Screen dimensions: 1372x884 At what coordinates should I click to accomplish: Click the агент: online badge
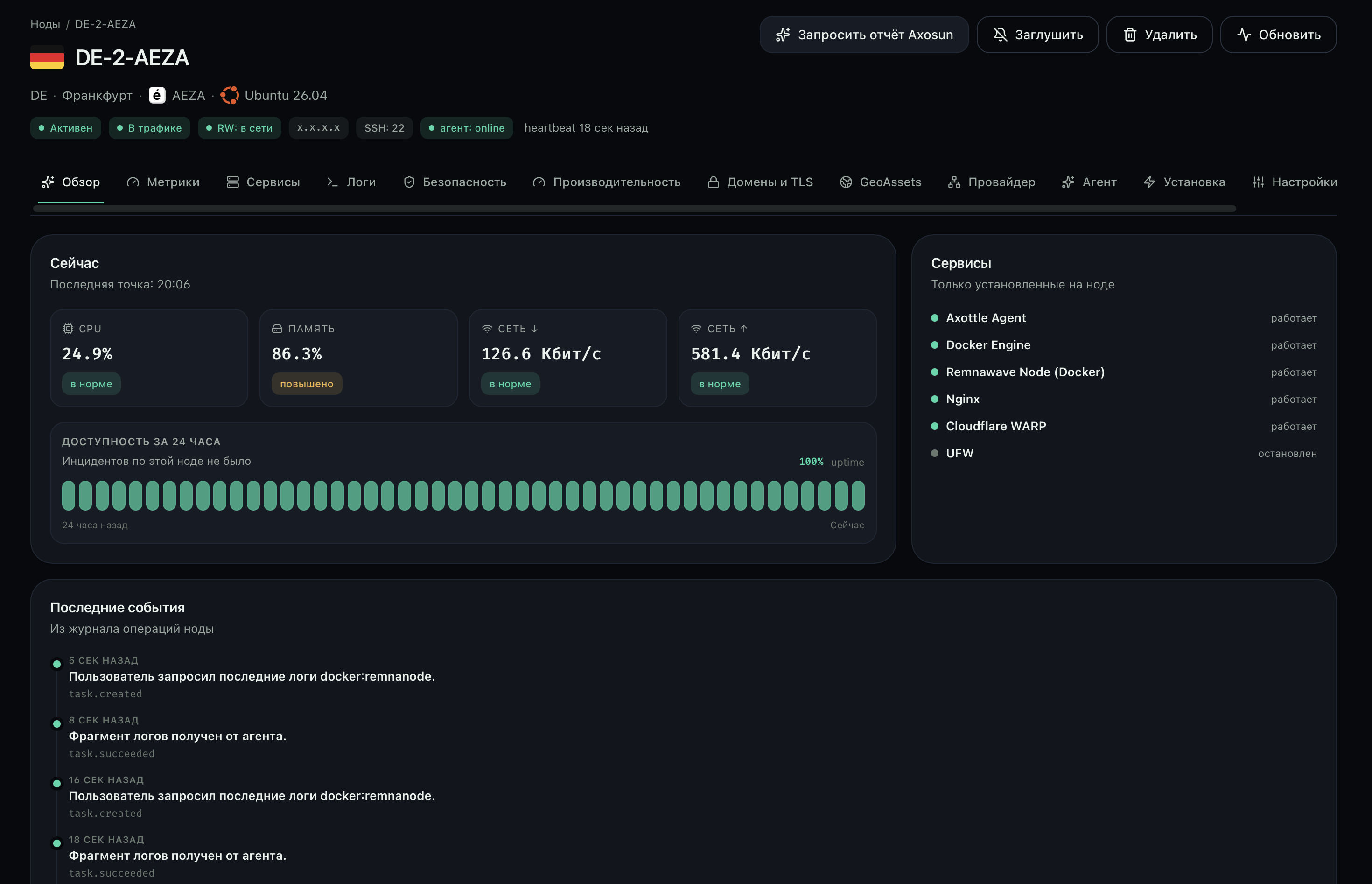(467, 128)
